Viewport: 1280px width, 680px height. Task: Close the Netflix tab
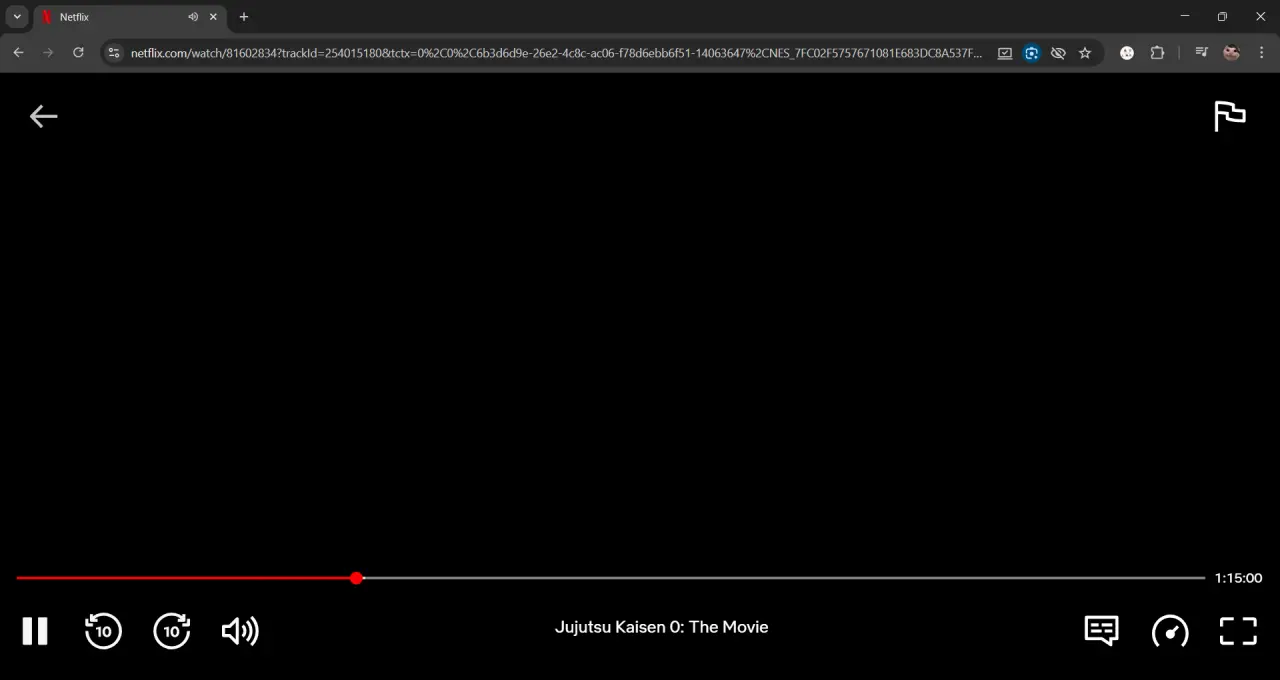[213, 17]
